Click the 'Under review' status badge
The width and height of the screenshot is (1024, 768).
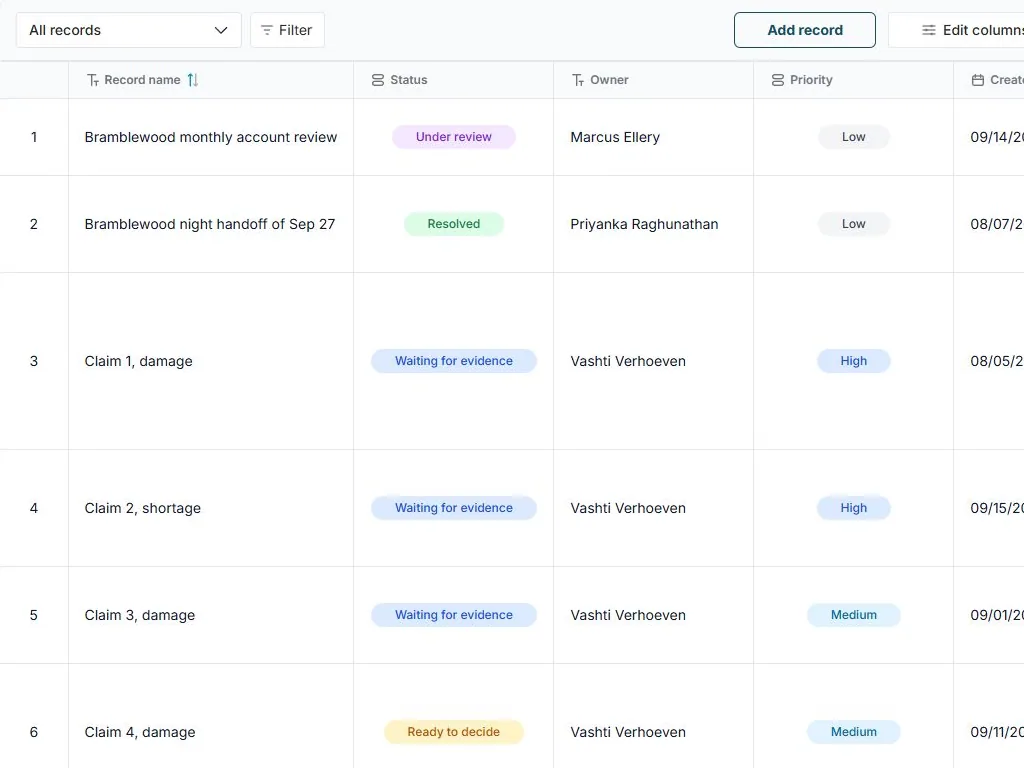click(454, 137)
